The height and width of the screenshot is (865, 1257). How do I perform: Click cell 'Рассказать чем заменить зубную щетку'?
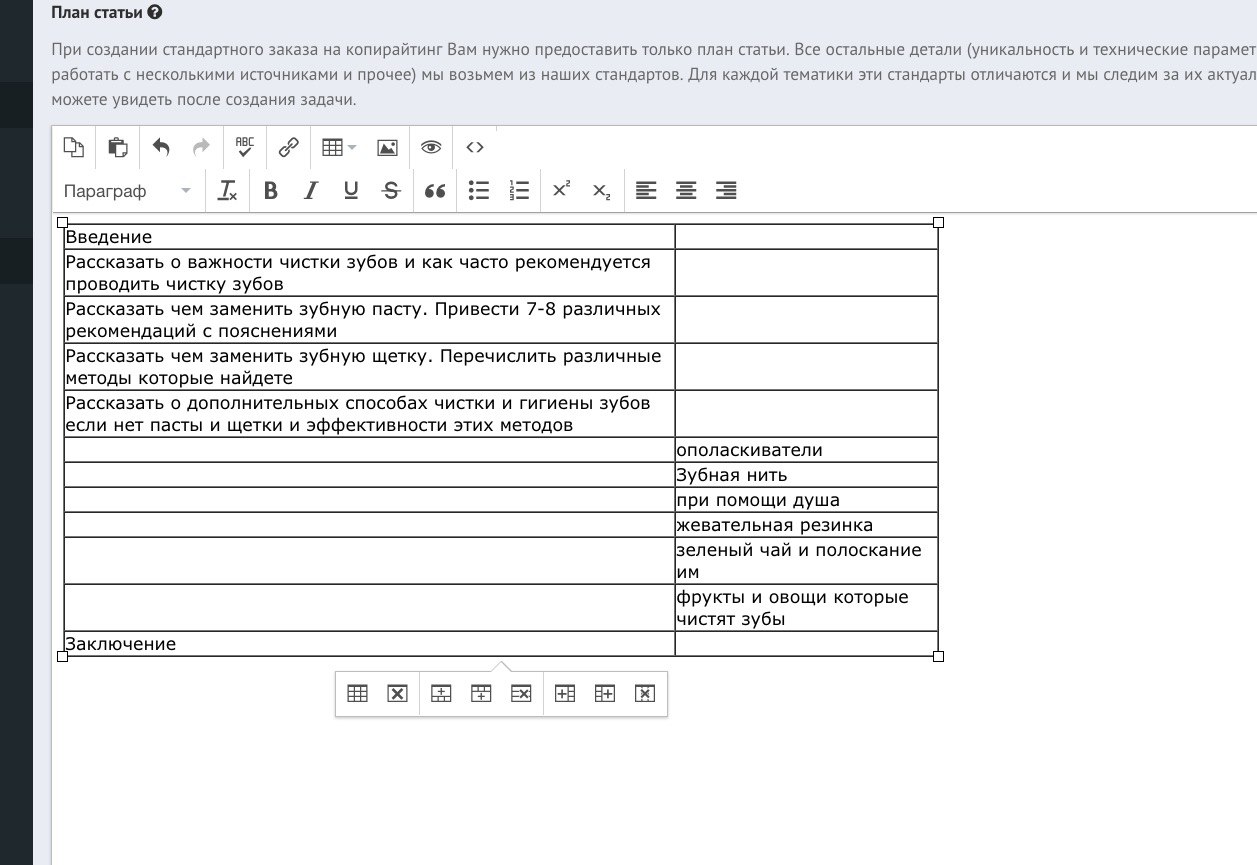coord(369,367)
